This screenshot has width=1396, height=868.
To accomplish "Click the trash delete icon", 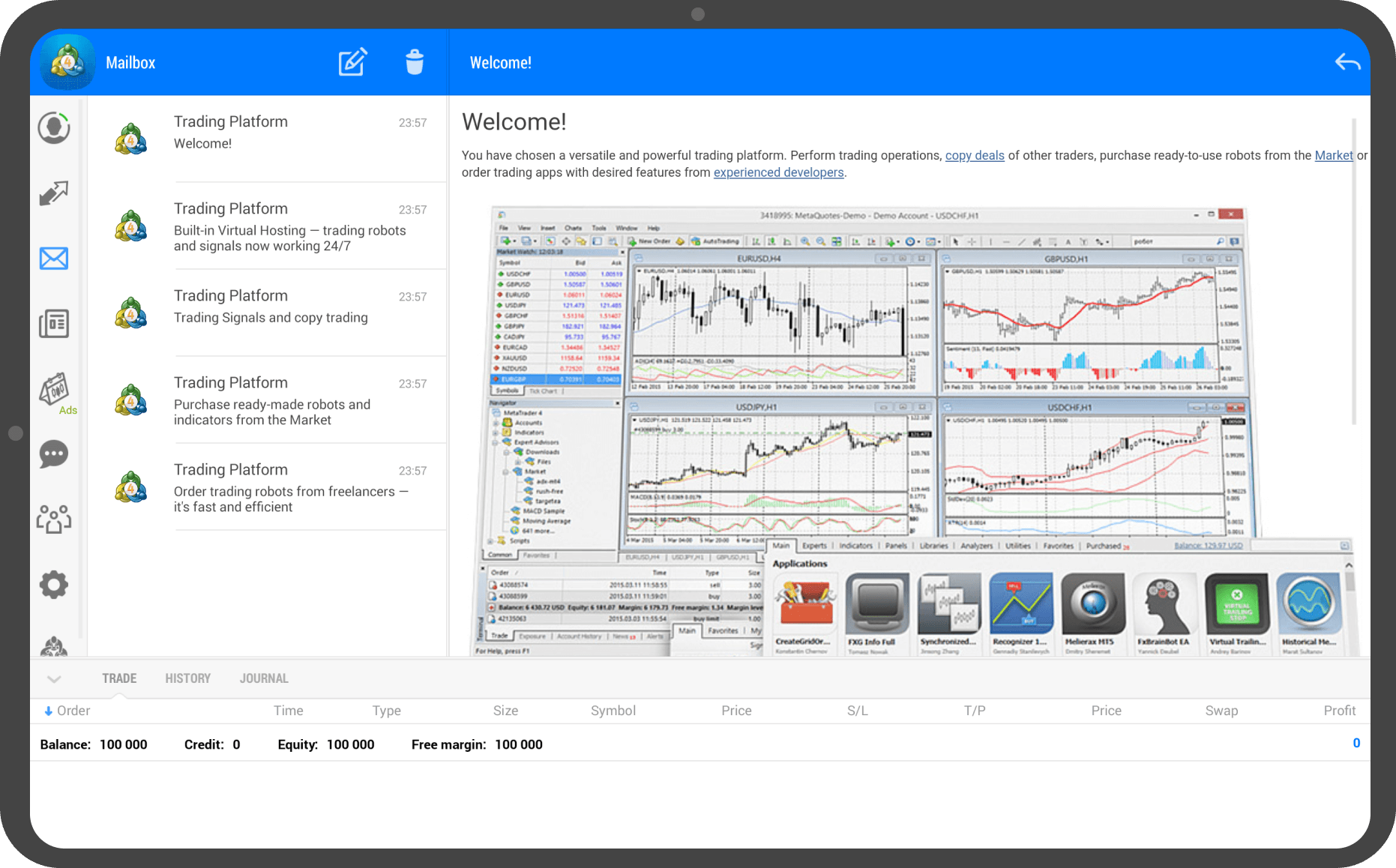I will point(414,62).
